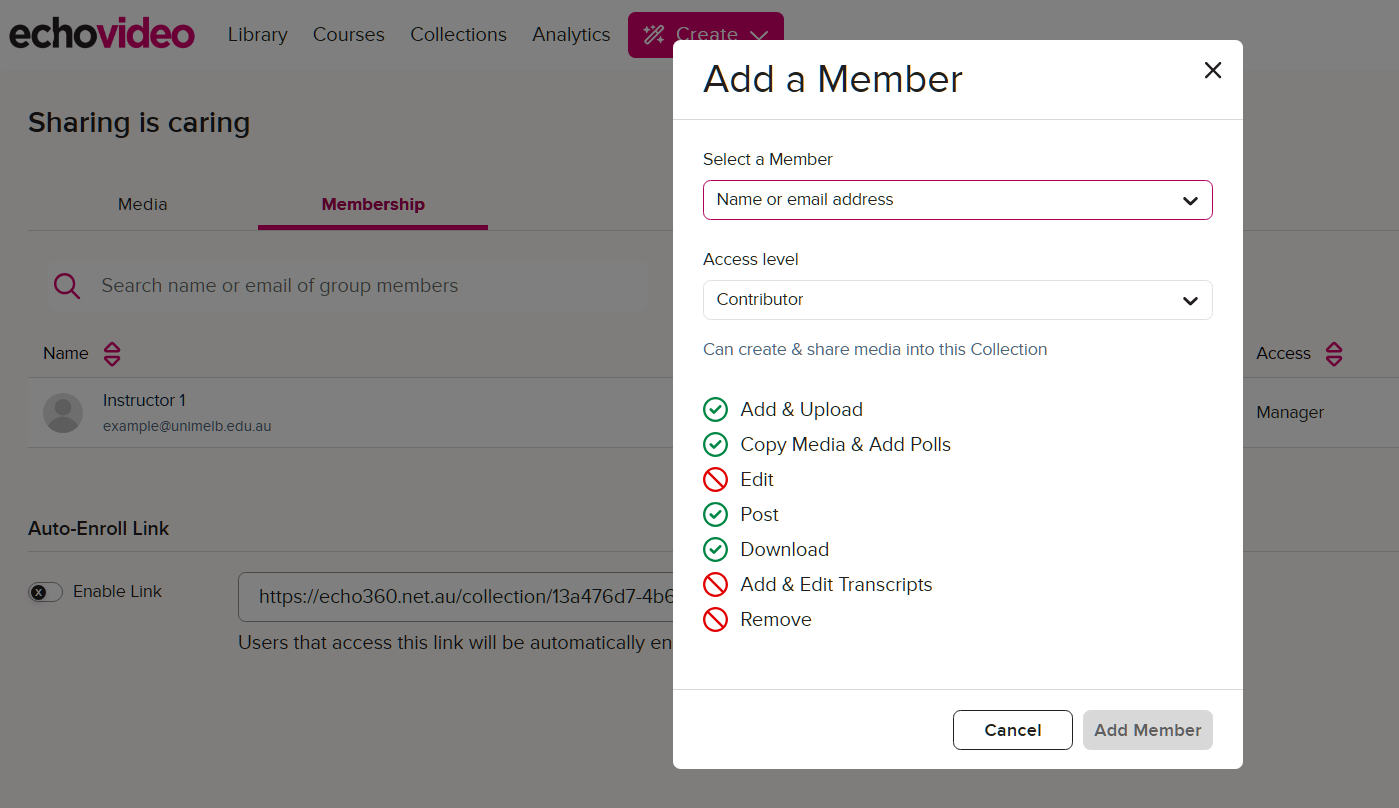Click the Add Member button
Image resolution: width=1399 pixels, height=808 pixels.
coord(1148,730)
